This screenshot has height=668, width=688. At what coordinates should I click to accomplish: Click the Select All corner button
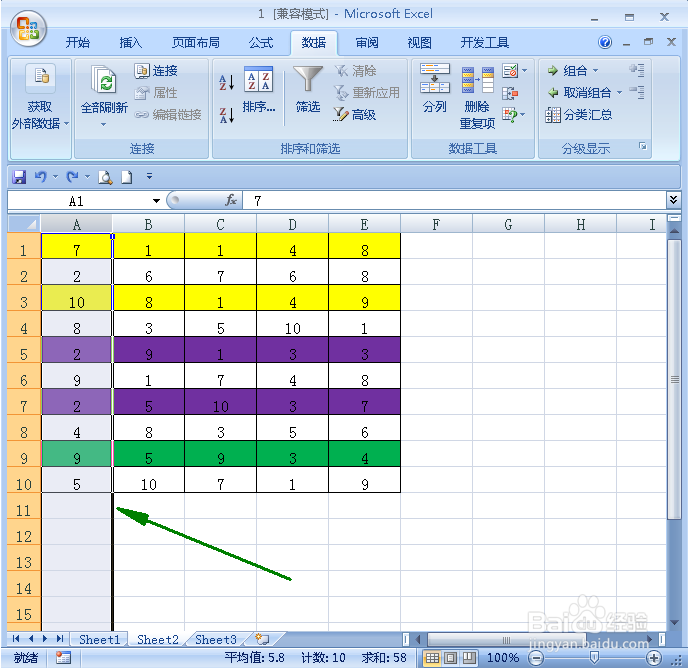point(25,224)
